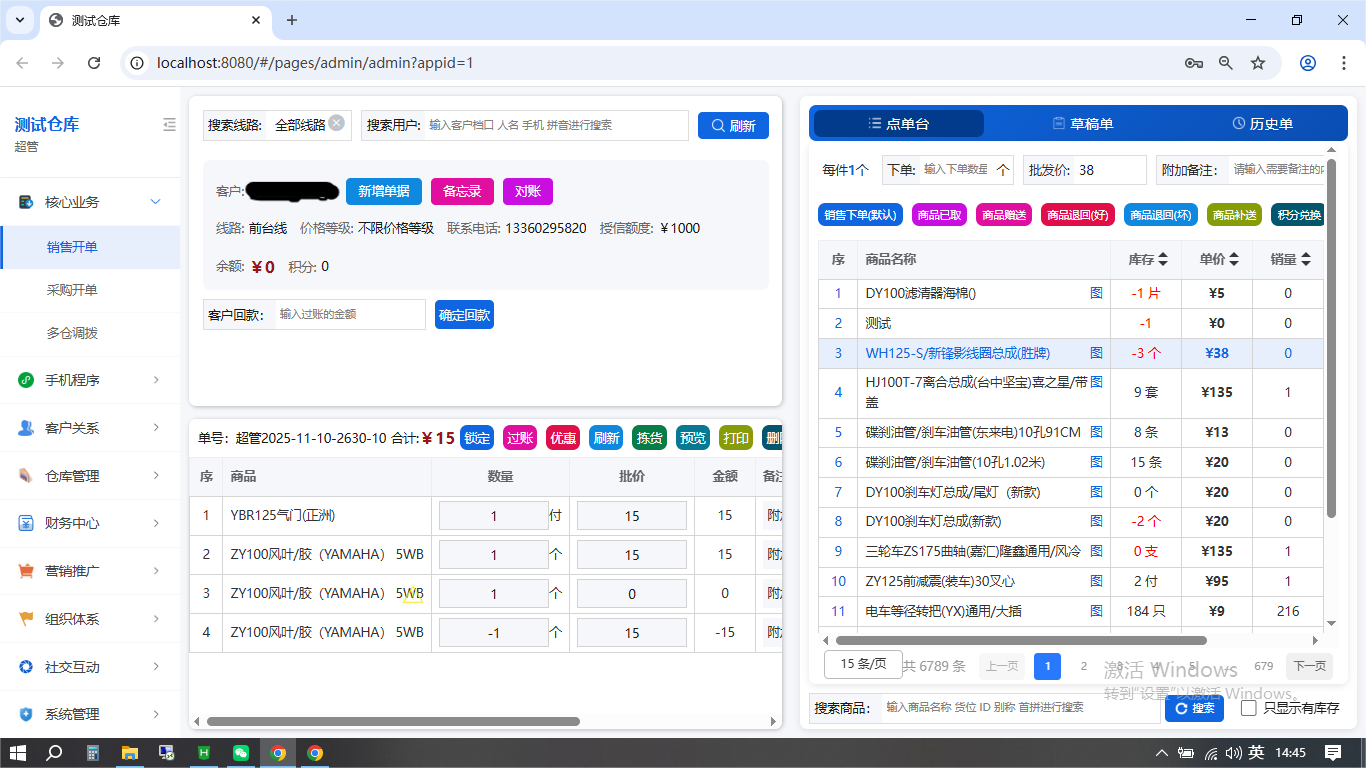Sort the product list by 单价
The image size is (1366, 768).
coord(1234,259)
